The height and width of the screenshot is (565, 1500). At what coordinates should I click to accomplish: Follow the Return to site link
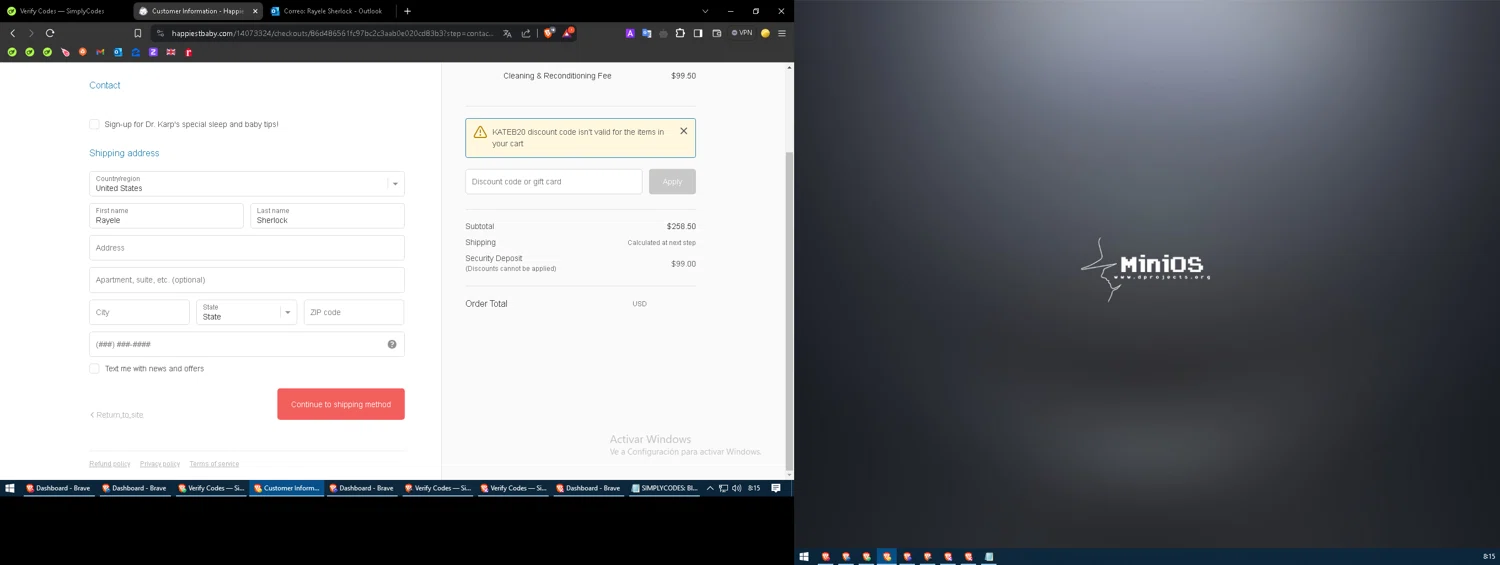[x=117, y=415]
